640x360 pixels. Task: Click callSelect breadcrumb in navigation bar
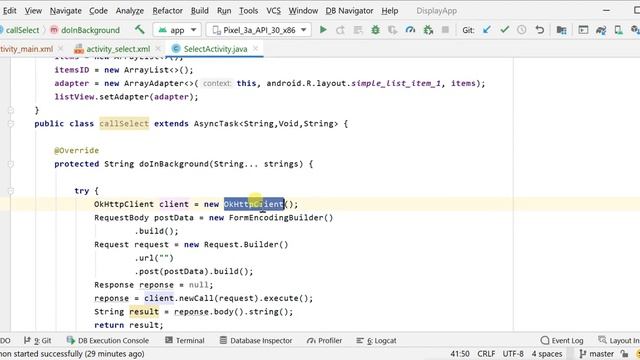pos(22,30)
